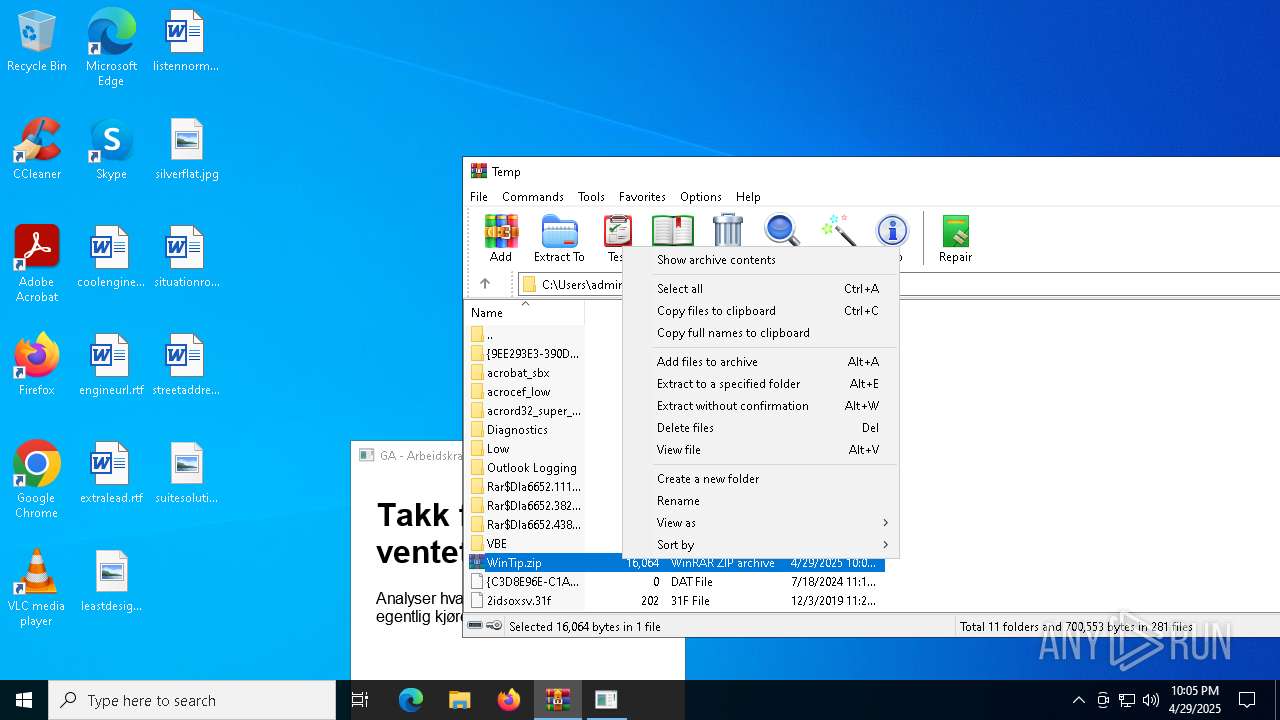This screenshot has height=720, width=1280.
Task: Choose Create a new folder
Action: (x=760, y=478)
